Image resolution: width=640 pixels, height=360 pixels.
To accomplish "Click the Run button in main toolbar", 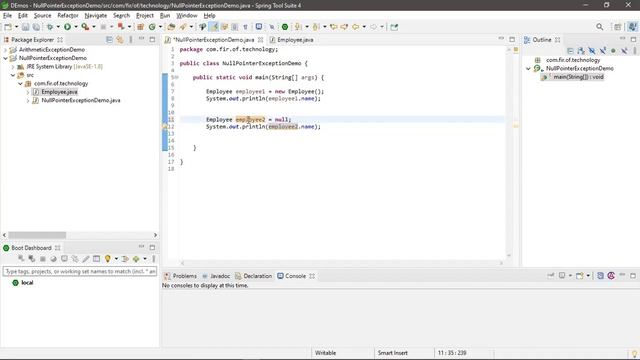I will [x=67, y=27].
